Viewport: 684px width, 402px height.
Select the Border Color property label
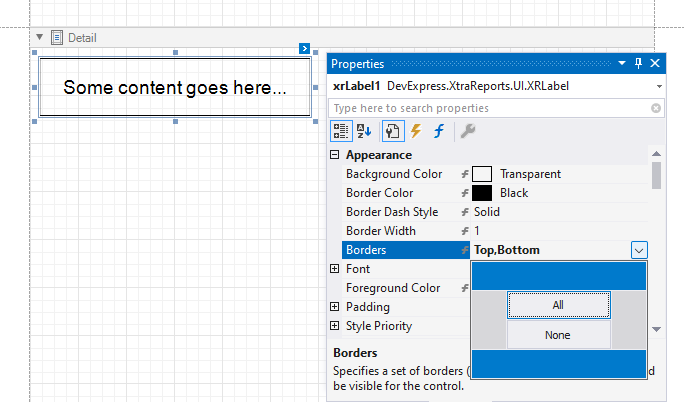380,193
